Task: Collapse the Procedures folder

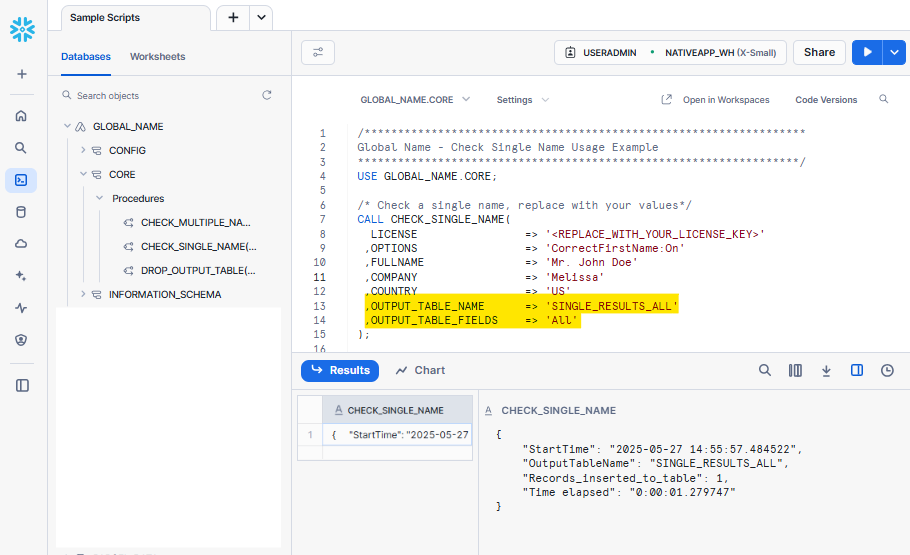Action: coord(99,198)
